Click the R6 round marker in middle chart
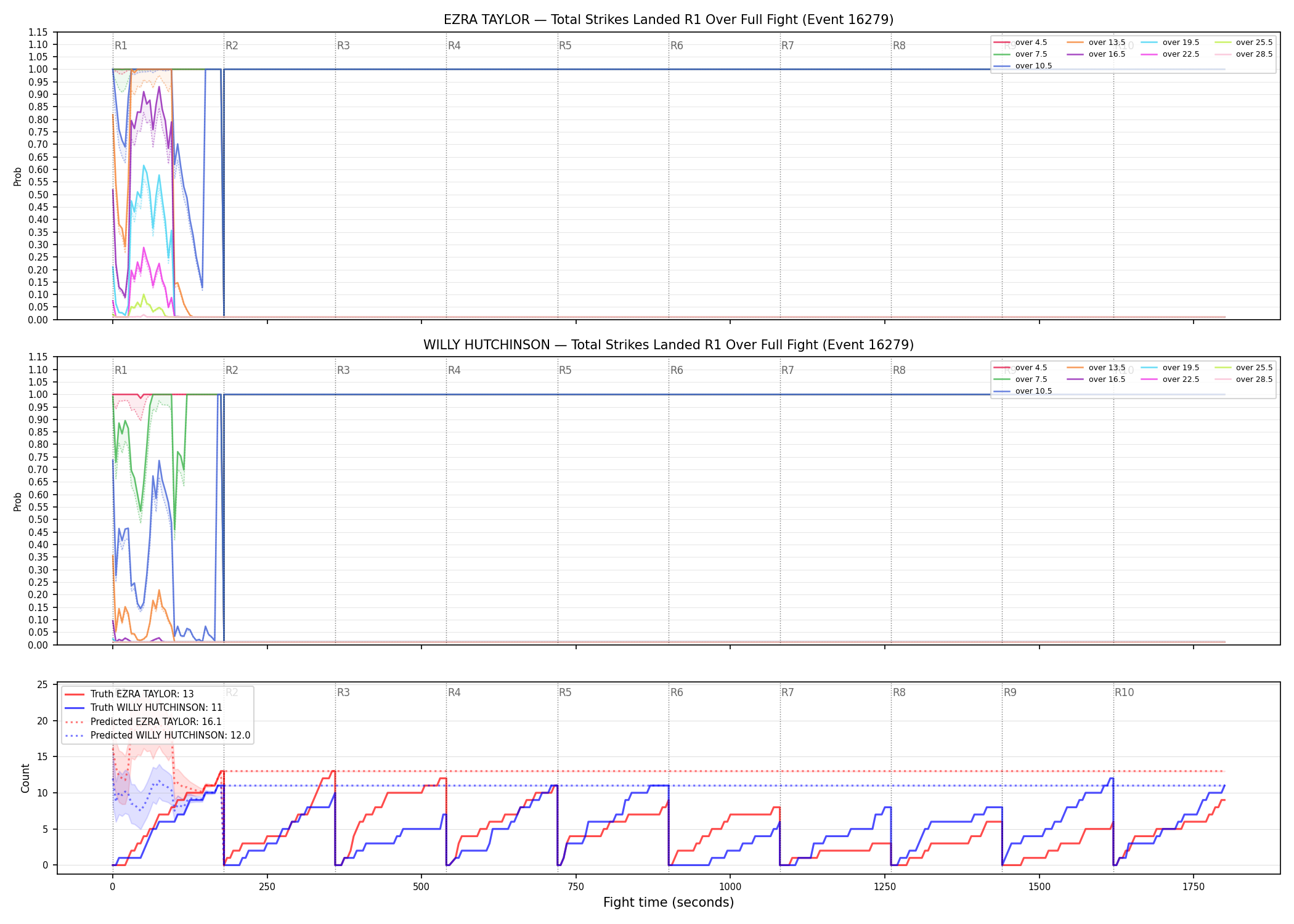 (677, 370)
